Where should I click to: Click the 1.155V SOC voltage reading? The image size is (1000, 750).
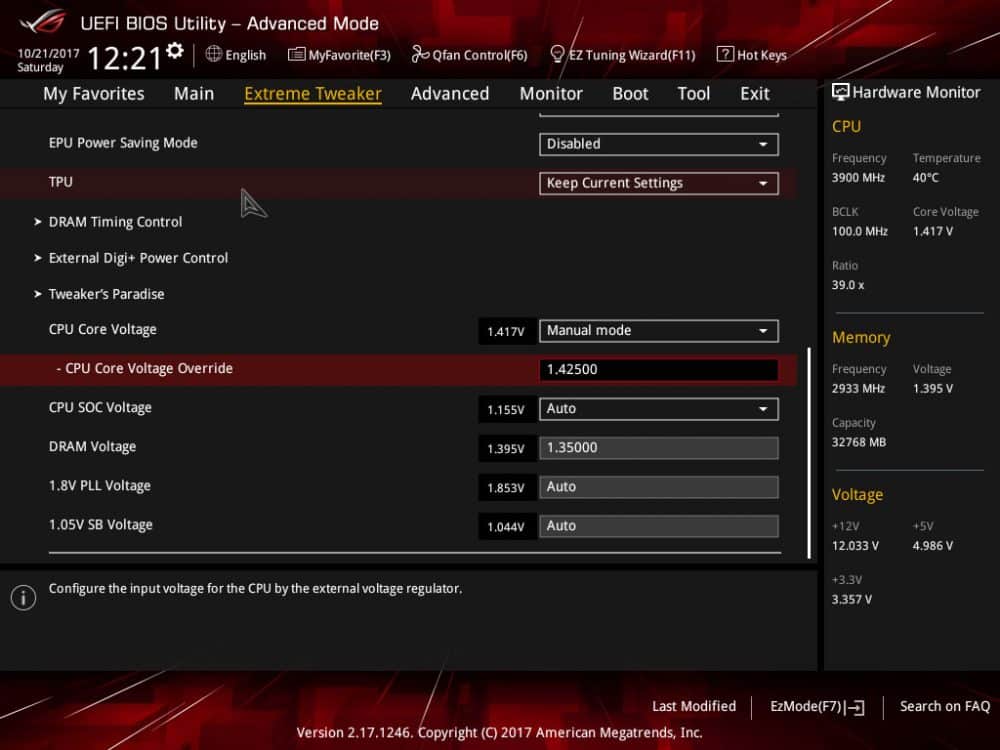(506, 409)
